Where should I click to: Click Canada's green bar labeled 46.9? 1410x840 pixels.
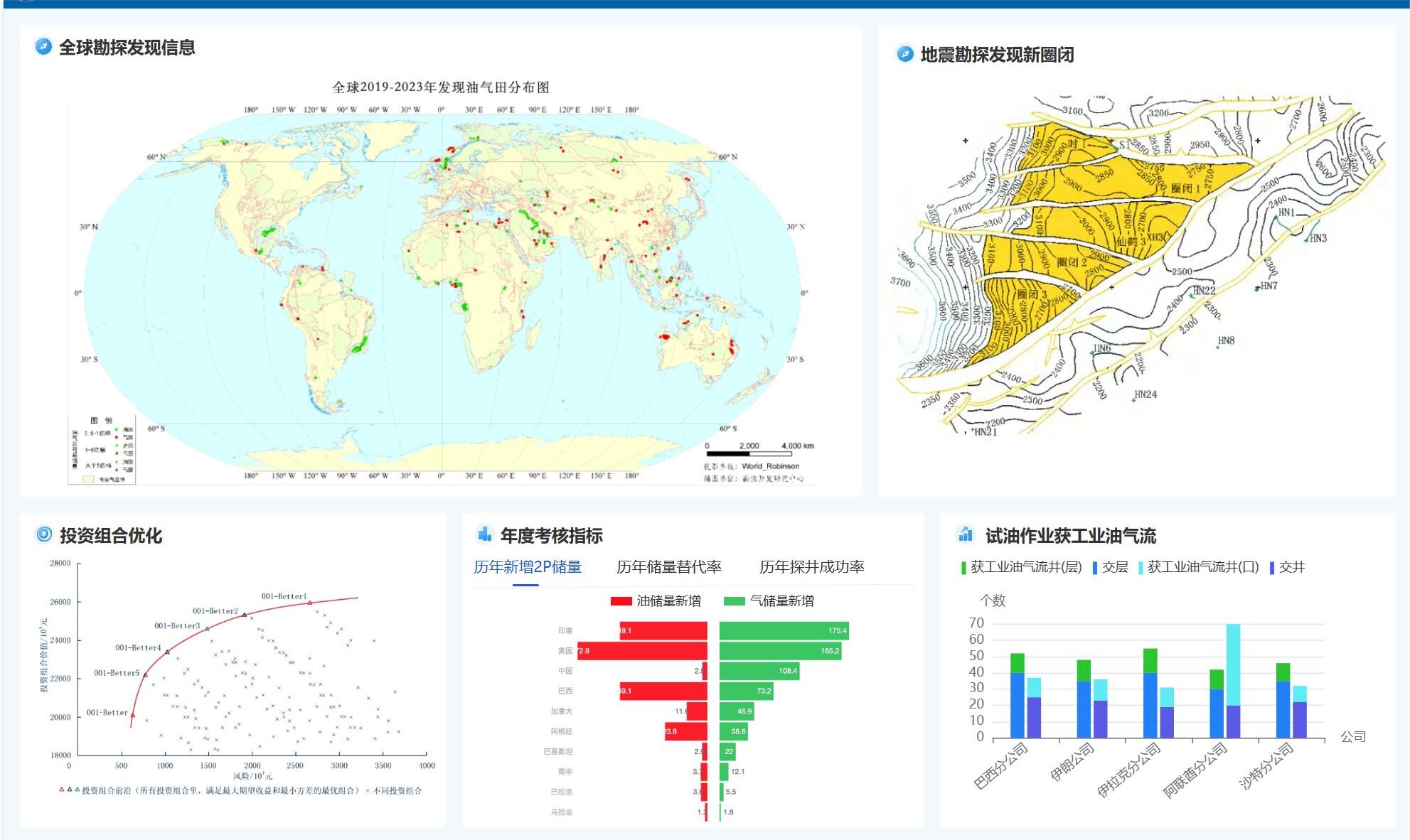tap(737, 711)
